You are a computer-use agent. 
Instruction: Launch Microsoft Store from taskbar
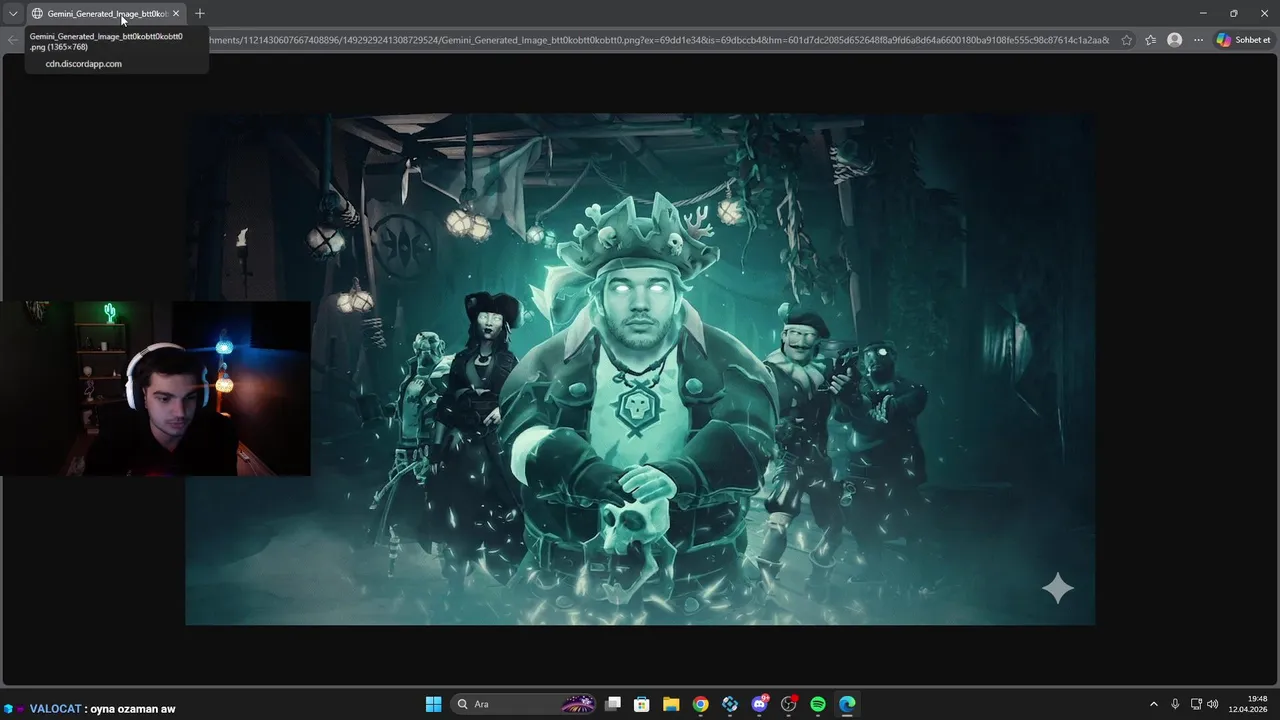pos(642,704)
